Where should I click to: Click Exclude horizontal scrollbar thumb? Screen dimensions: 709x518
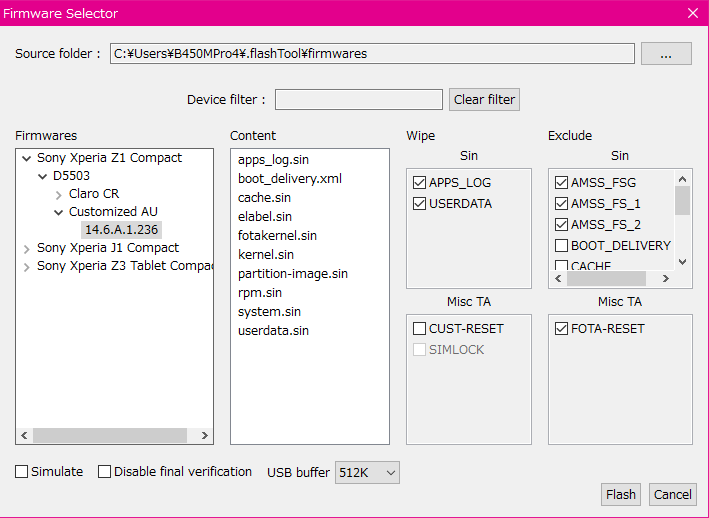point(606,278)
